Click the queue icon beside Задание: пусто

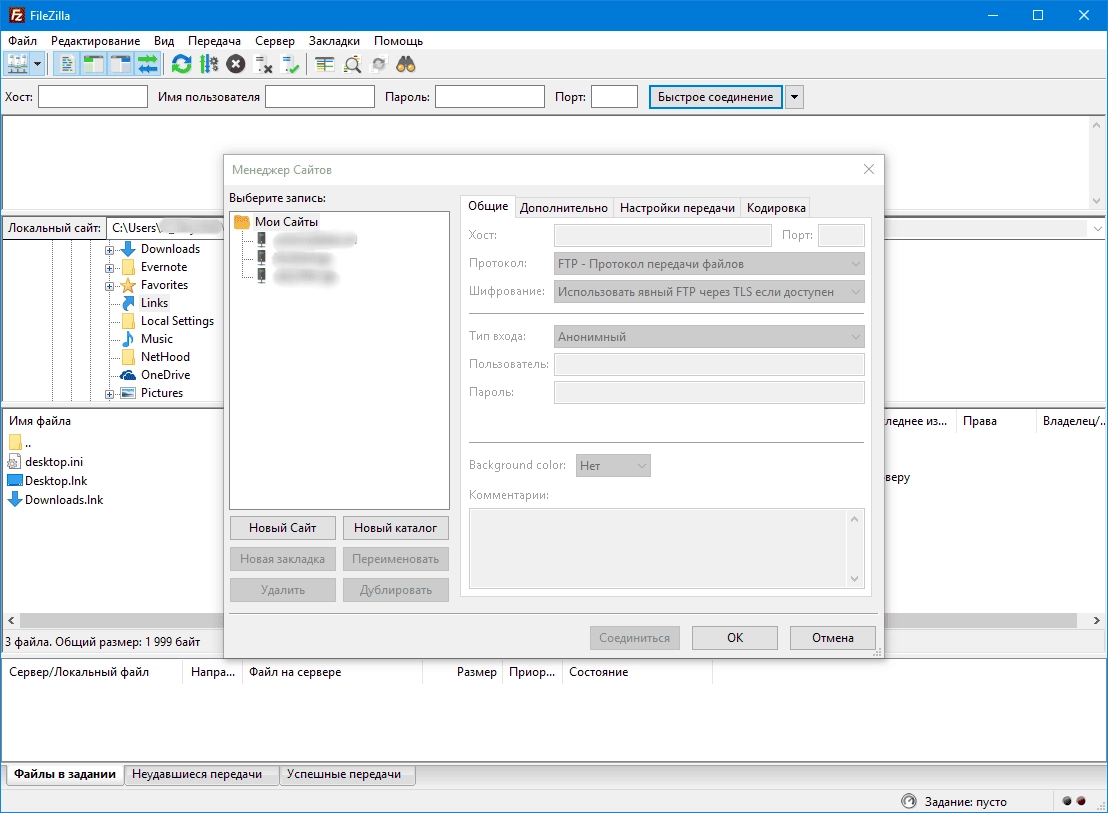point(909,802)
